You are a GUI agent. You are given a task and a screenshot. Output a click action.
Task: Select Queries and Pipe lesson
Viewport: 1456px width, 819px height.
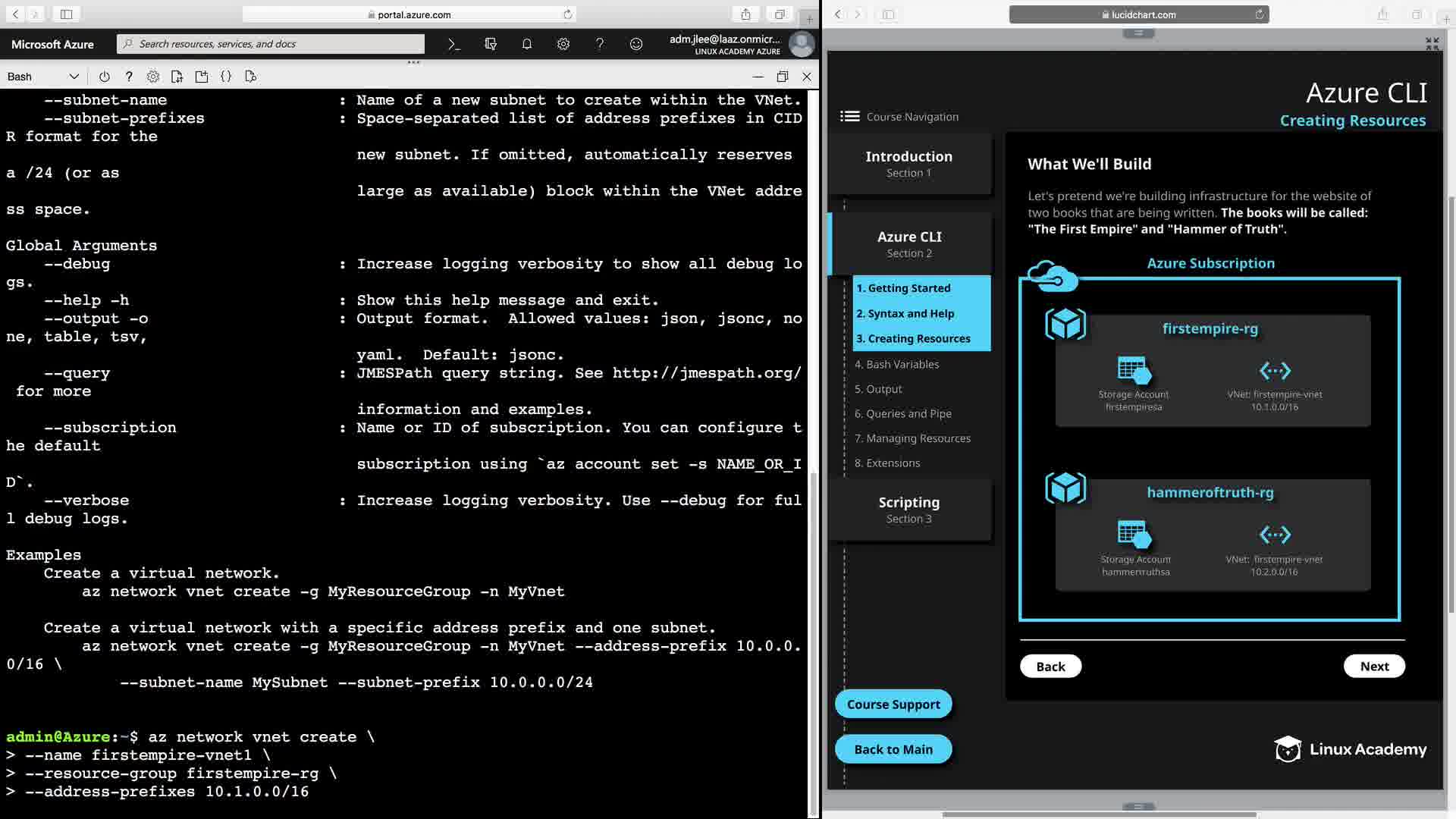[x=902, y=413]
